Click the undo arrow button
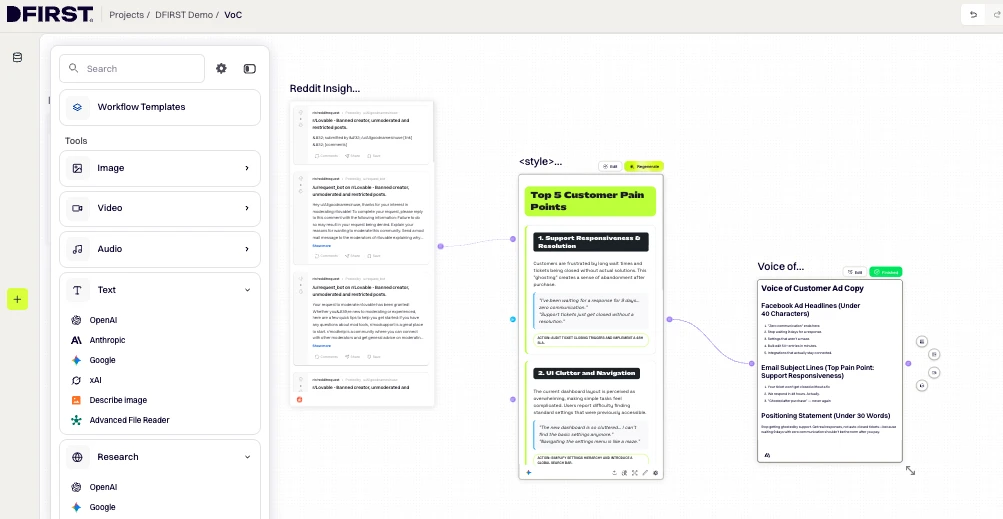The height and width of the screenshot is (519, 1003). point(974,15)
